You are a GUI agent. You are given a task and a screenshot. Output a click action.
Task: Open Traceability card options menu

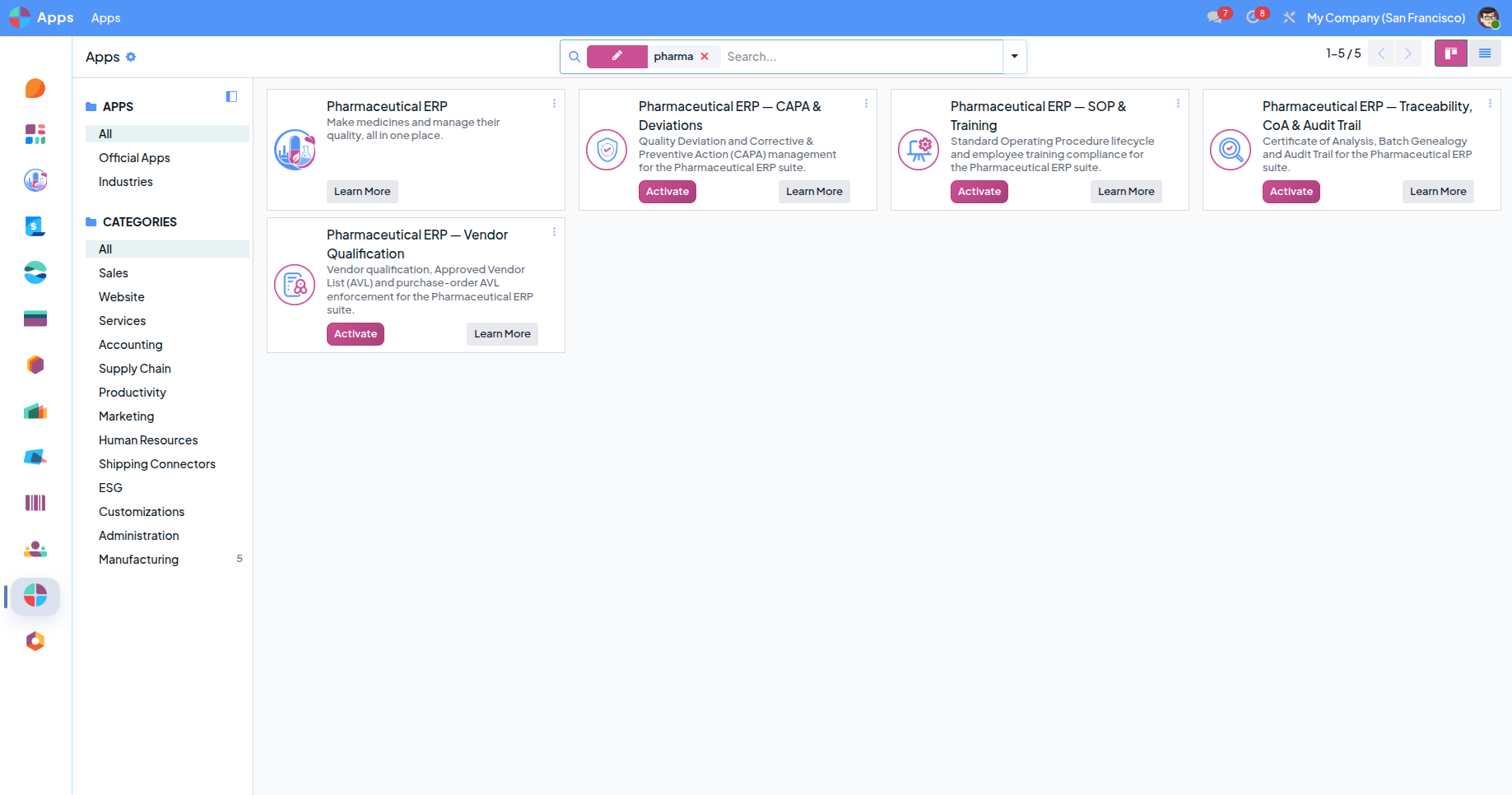click(1490, 104)
